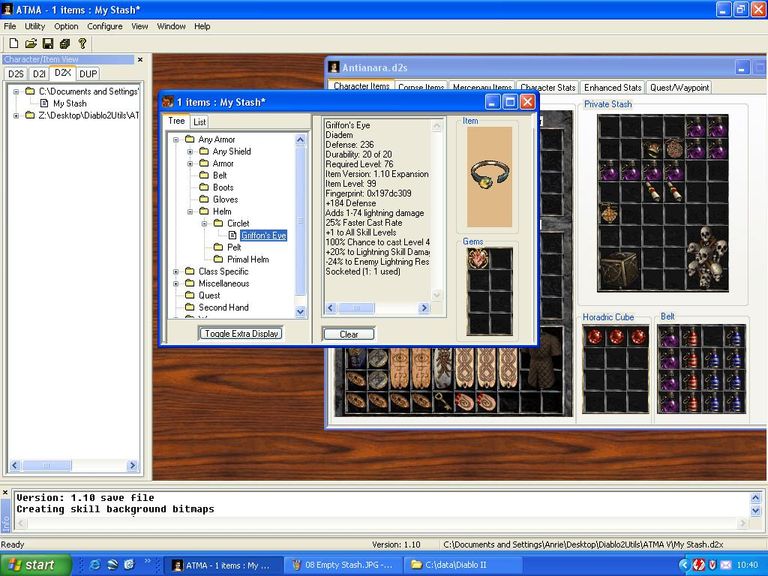
Task: Select the My Stash tree entry
Action: click(x=70, y=103)
